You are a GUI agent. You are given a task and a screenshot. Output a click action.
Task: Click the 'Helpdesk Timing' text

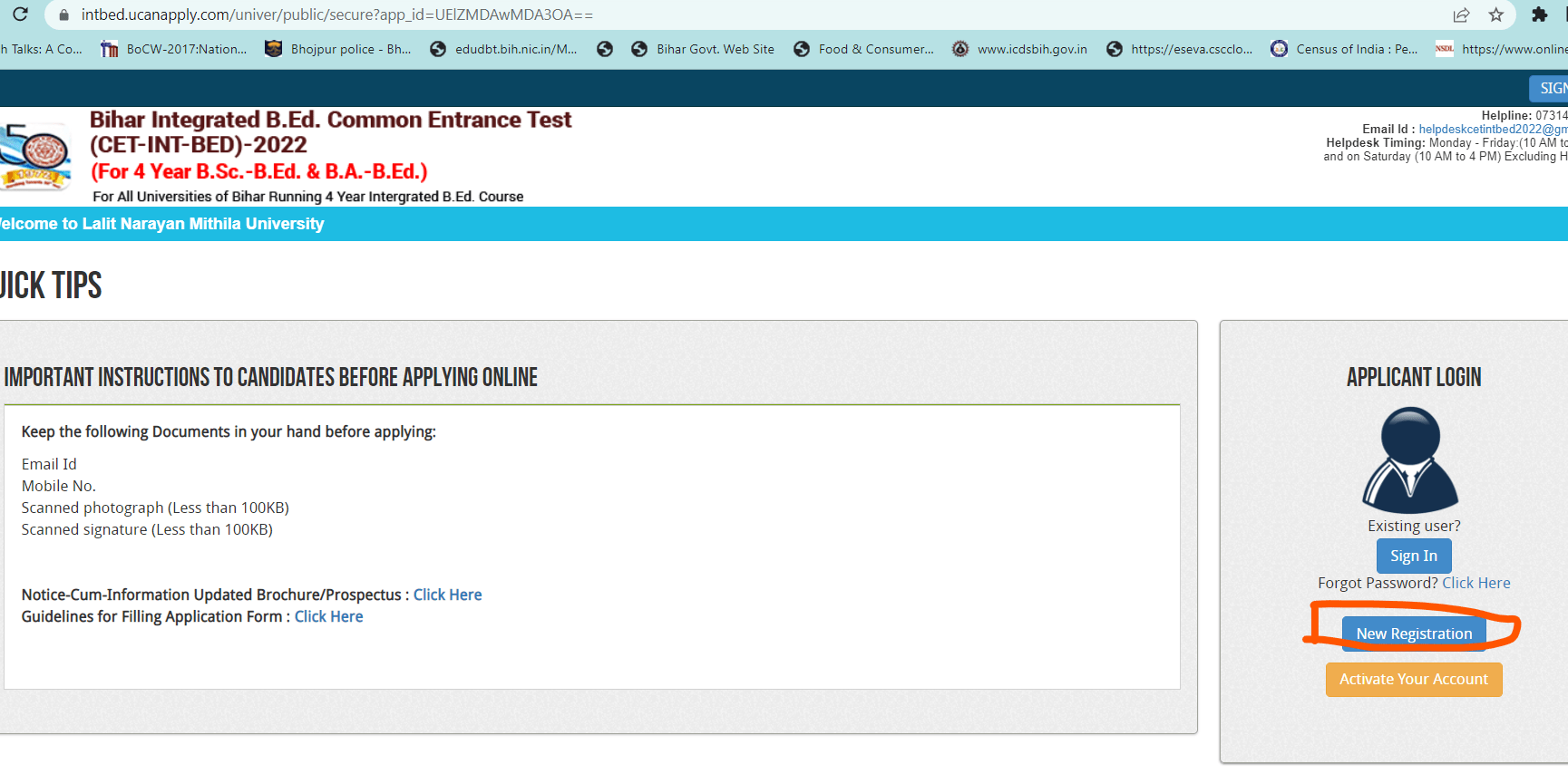[x=1376, y=143]
